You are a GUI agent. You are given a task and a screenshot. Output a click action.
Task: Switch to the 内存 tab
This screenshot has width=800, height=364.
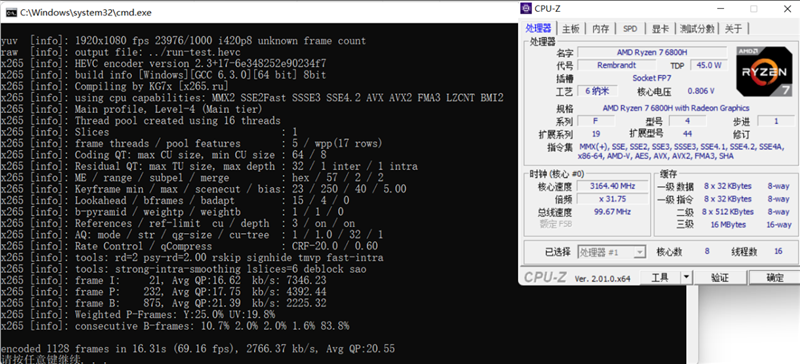click(601, 29)
